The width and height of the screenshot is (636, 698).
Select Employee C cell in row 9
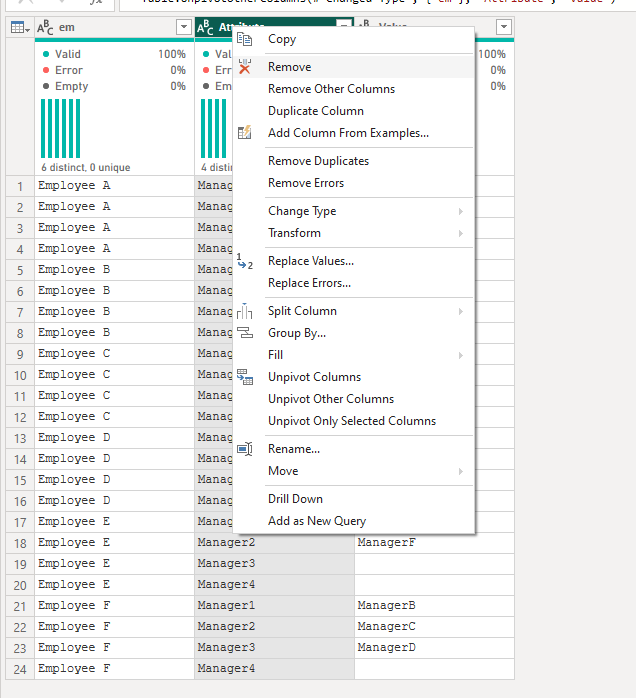[114, 354]
